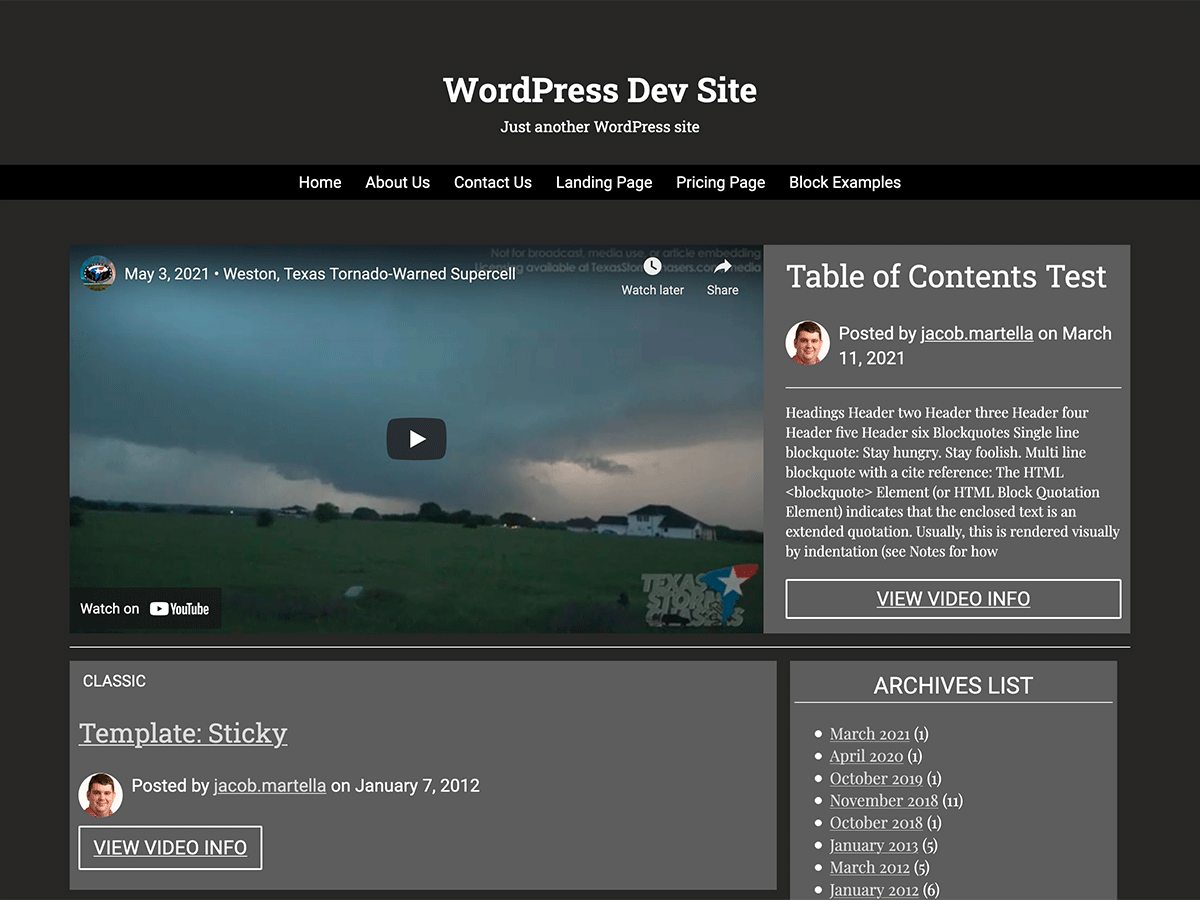
Task: Open the Contact Us page
Action: pyautogui.click(x=492, y=182)
